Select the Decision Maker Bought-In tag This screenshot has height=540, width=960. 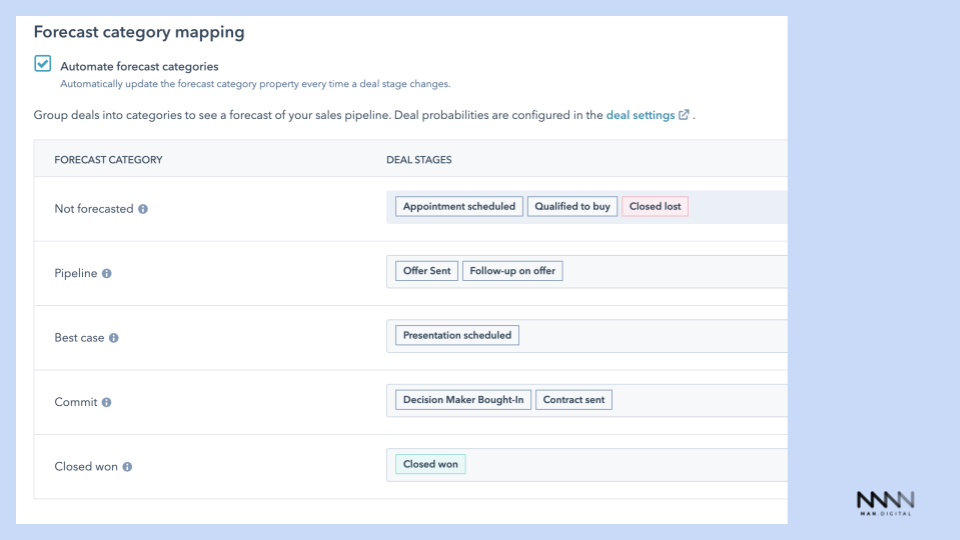pos(463,400)
